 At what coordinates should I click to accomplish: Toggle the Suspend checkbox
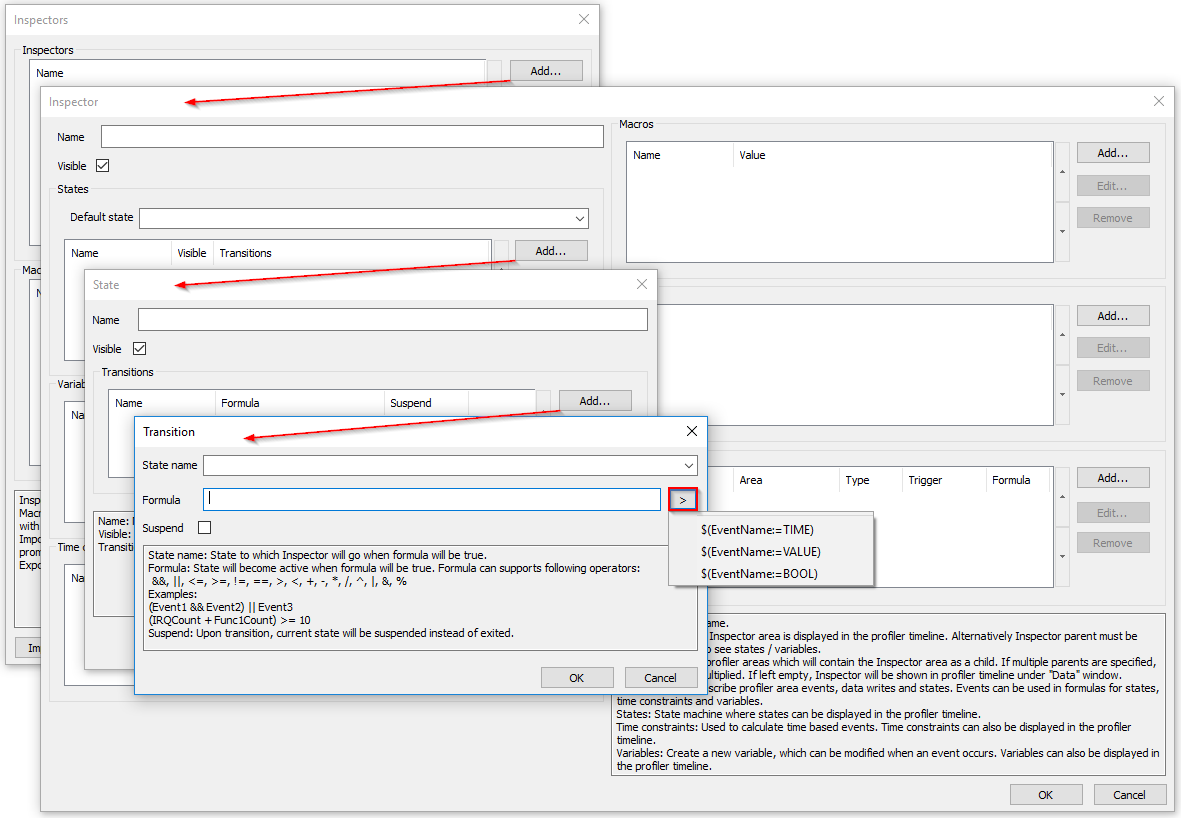click(205, 527)
